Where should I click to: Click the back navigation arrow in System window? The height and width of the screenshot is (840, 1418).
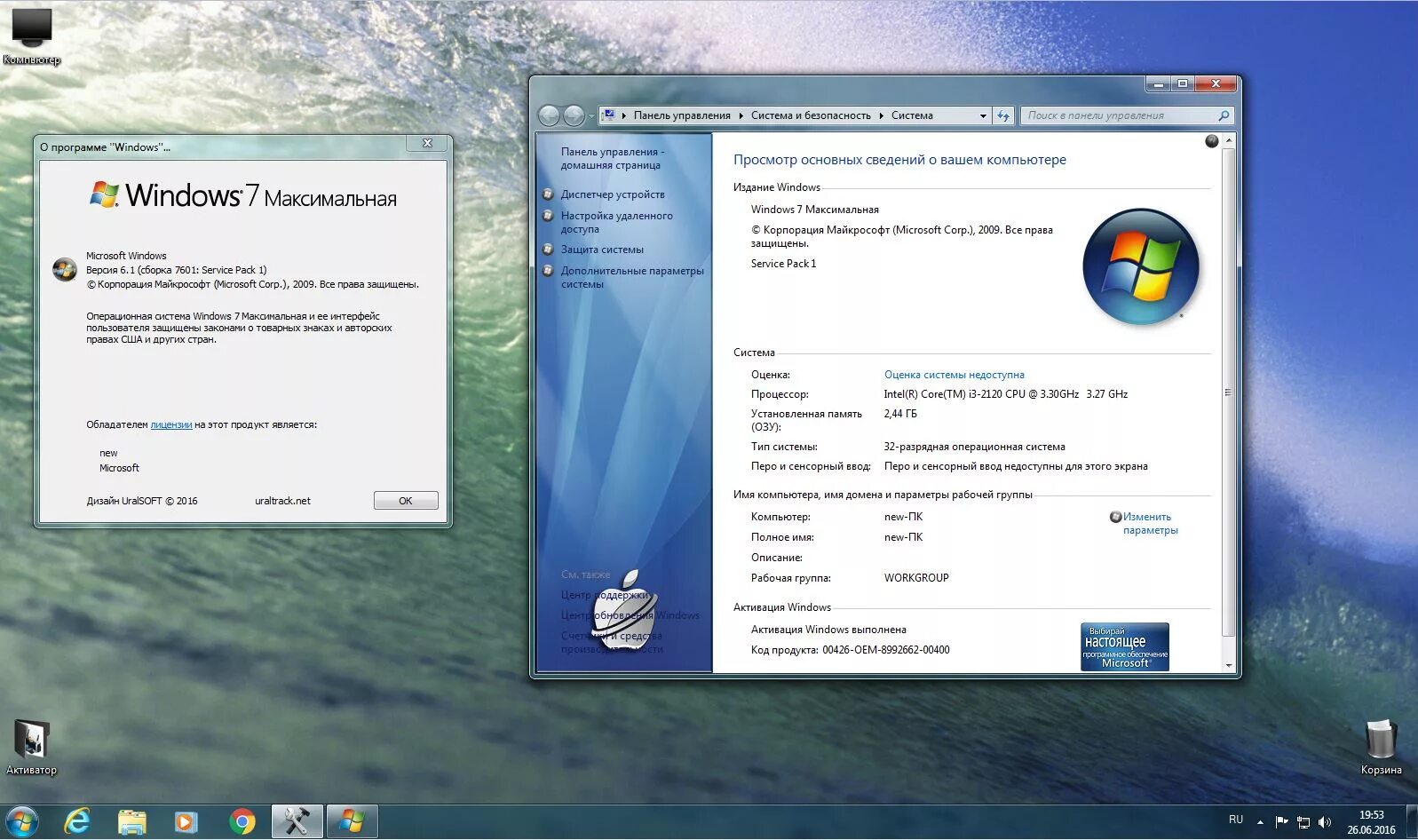pos(550,115)
